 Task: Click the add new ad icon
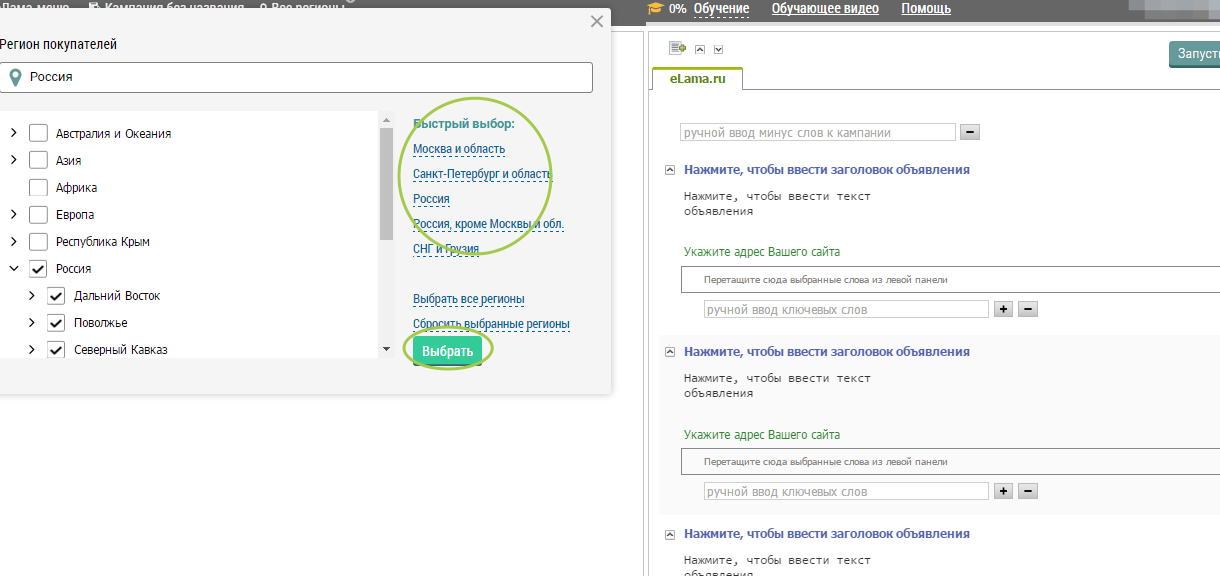tap(677, 48)
